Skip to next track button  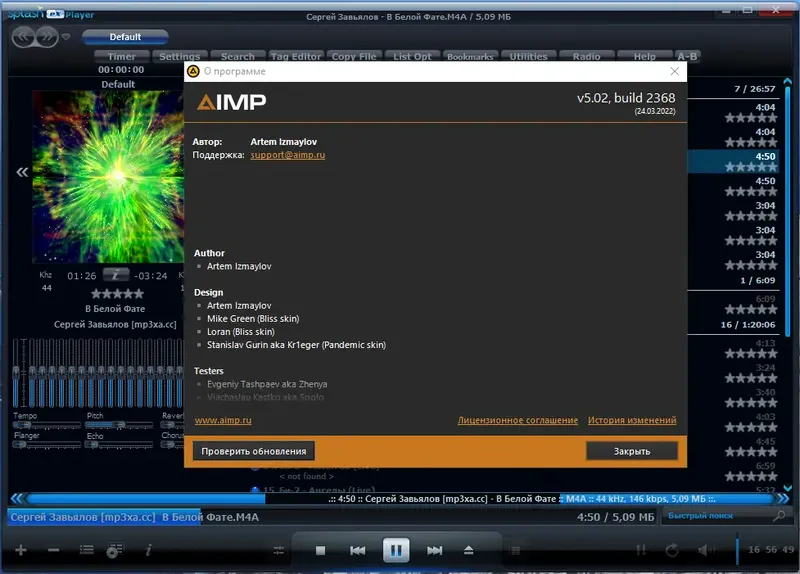434,550
